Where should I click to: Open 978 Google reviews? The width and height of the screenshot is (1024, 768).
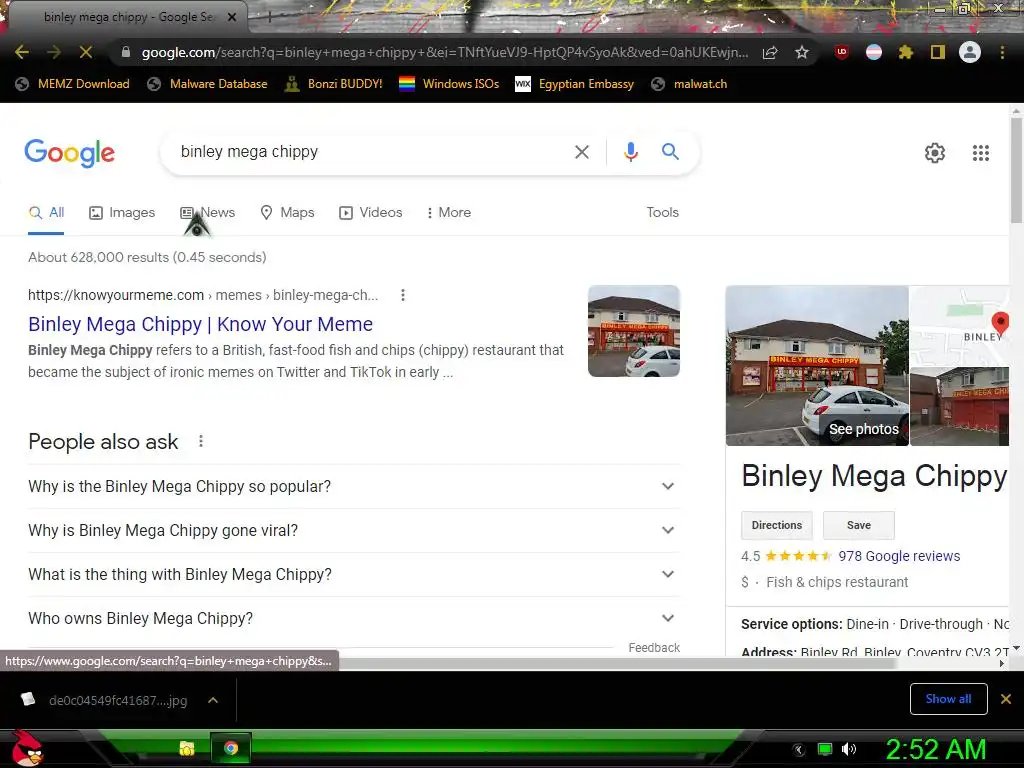[x=899, y=556]
